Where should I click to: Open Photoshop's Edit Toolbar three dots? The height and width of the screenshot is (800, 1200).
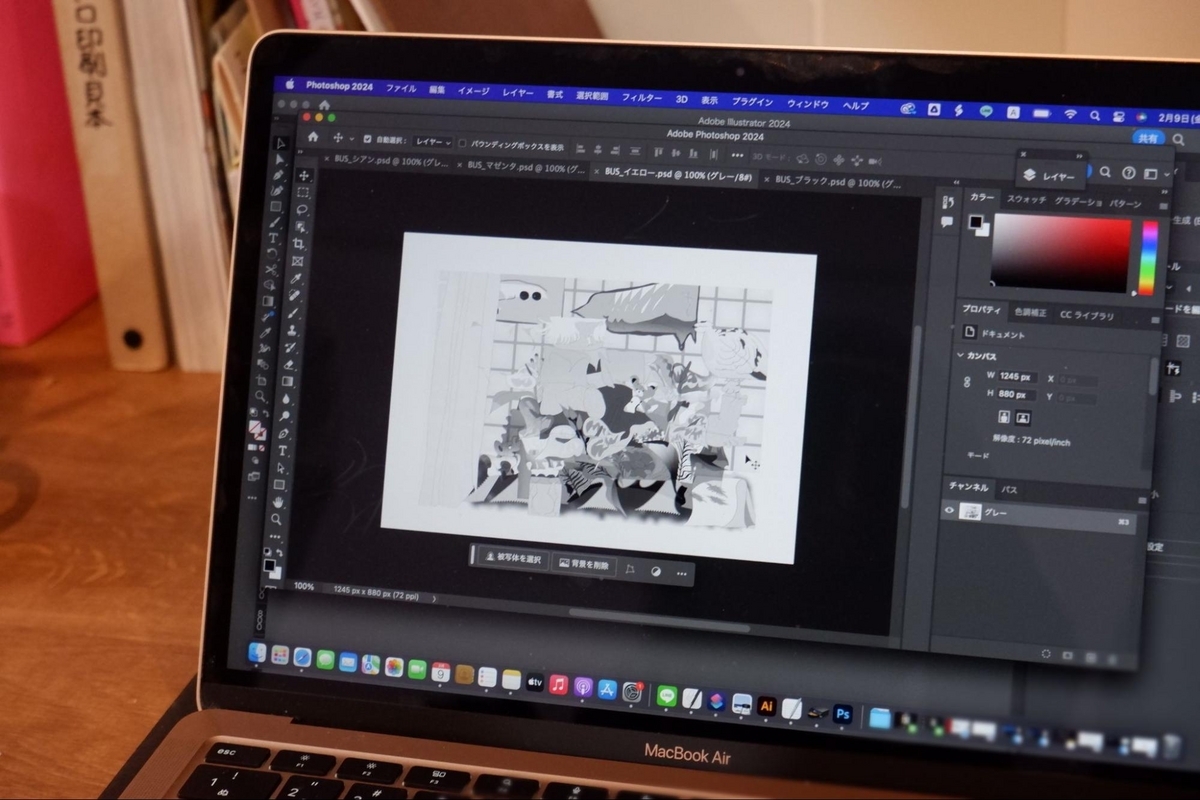(x=276, y=536)
